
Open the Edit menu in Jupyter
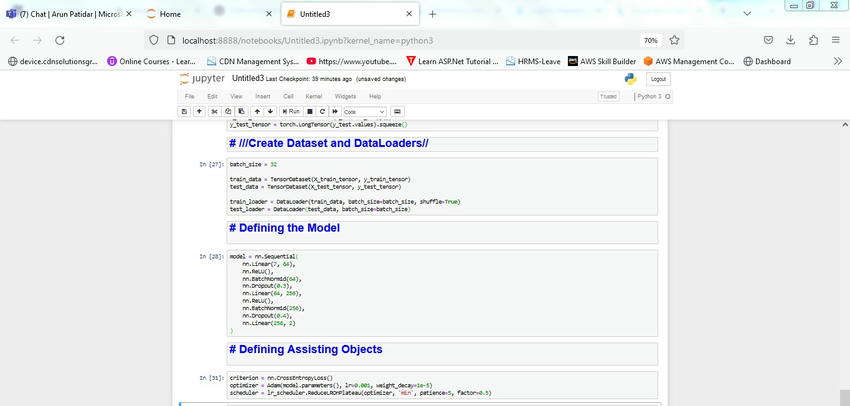pyautogui.click(x=212, y=96)
